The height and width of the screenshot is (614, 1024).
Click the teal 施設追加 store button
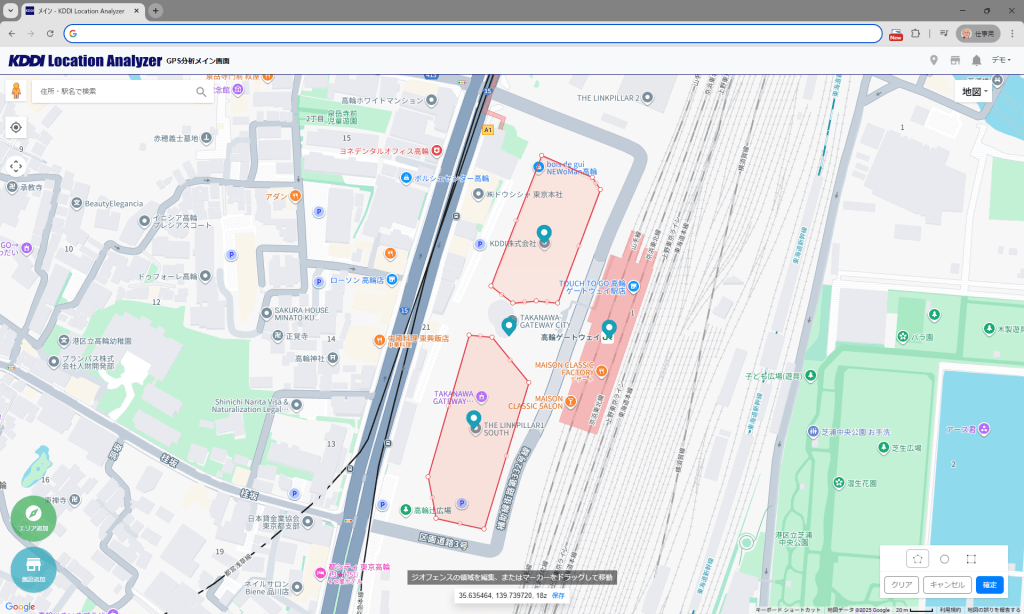click(x=33, y=570)
